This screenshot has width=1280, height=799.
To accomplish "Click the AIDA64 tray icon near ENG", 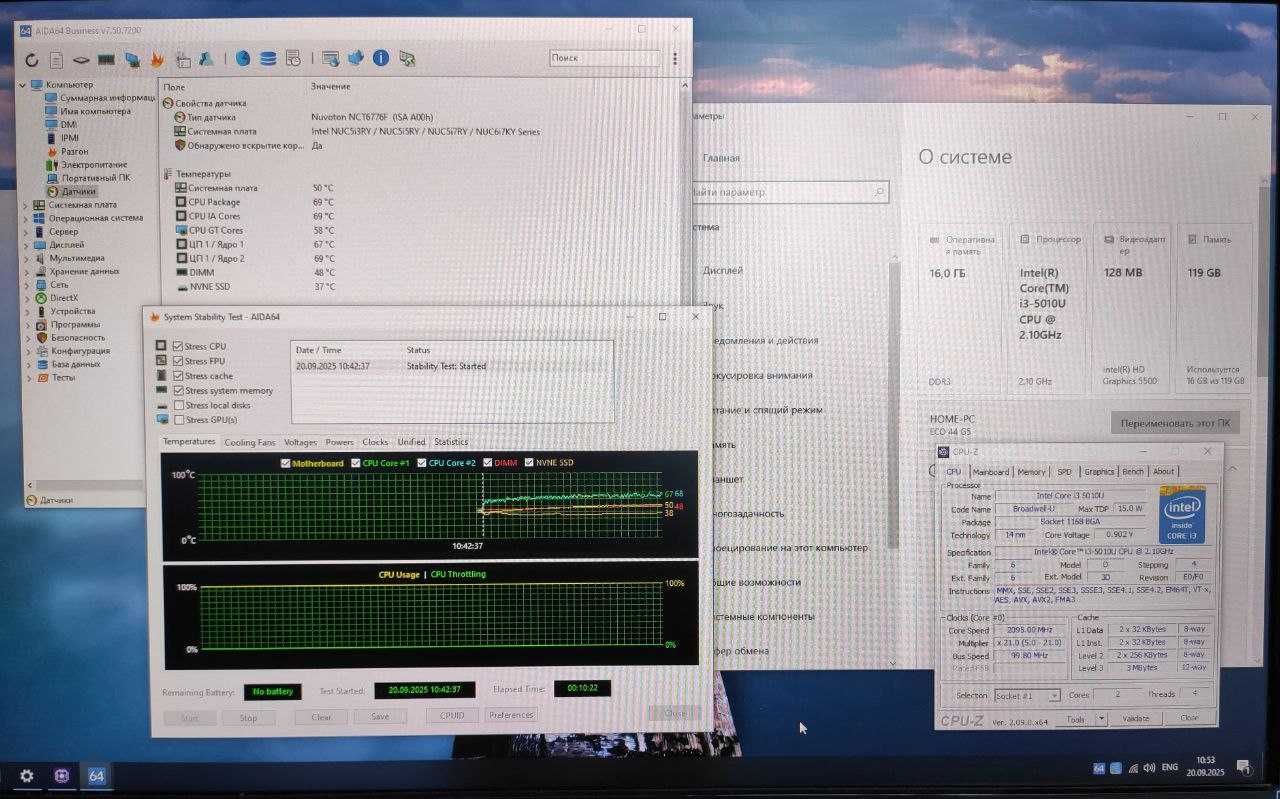I will (1099, 767).
